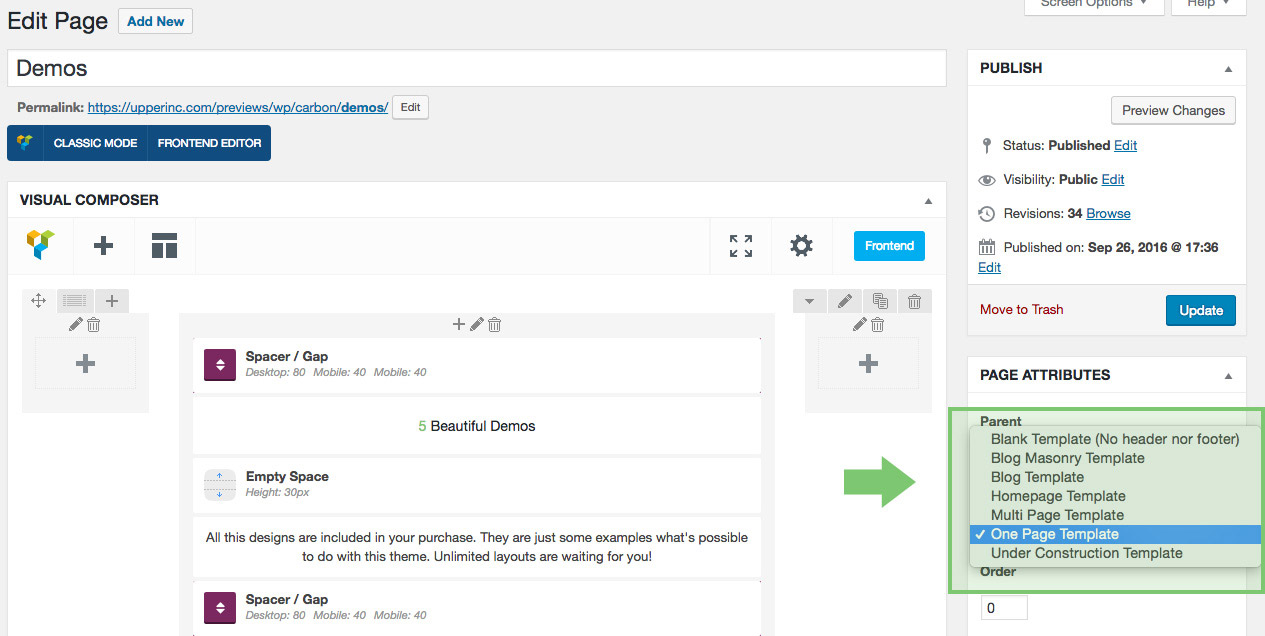Enter fullscreen mode in Visual Composer

(x=741, y=245)
